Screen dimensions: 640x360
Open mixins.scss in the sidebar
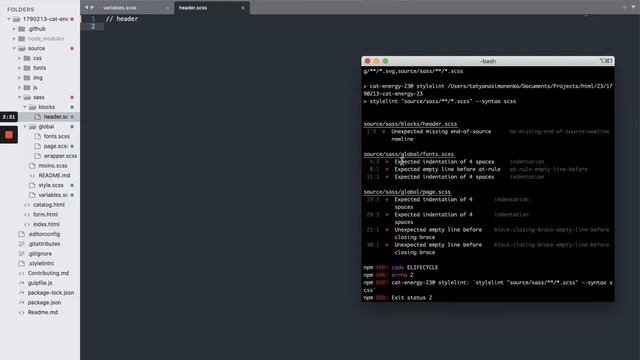pos(53,166)
